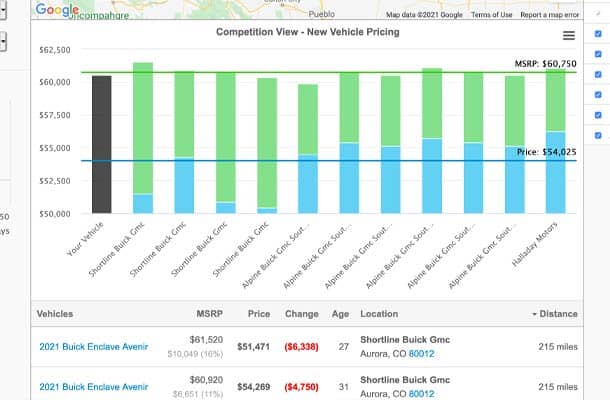Open the map Terms of Use link
Image resolution: width=610 pixels, height=400 pixels.
(491, 15)
